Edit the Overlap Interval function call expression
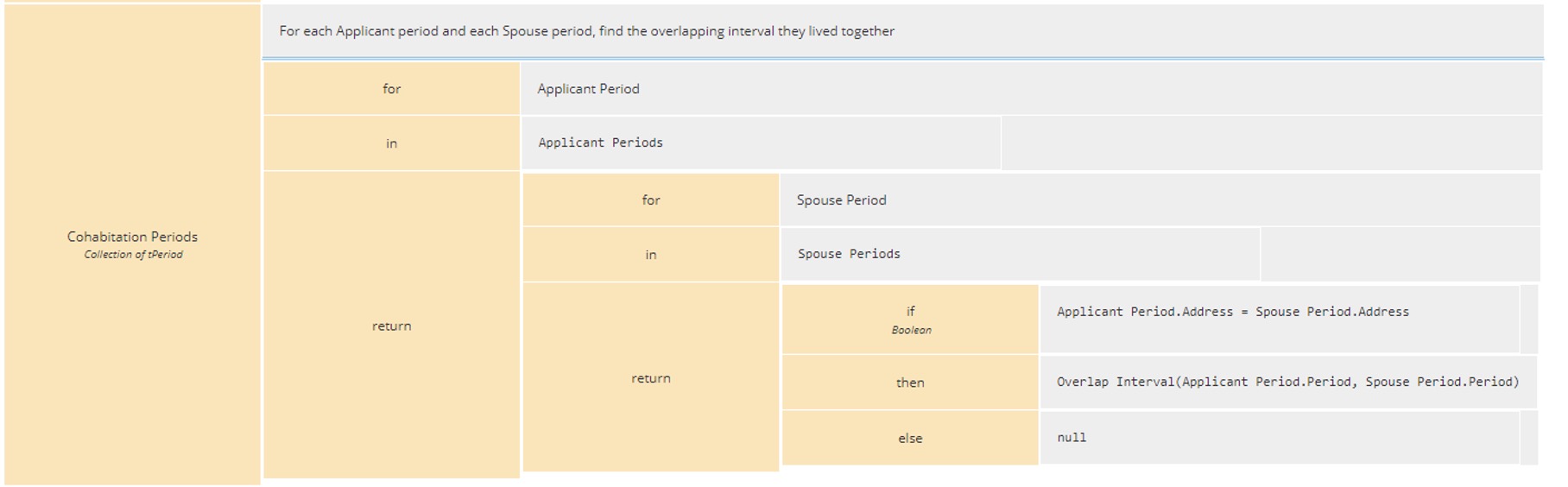Image resolution: width=1568 pixels, height=487 pixels. click(x=1287, y=383)
